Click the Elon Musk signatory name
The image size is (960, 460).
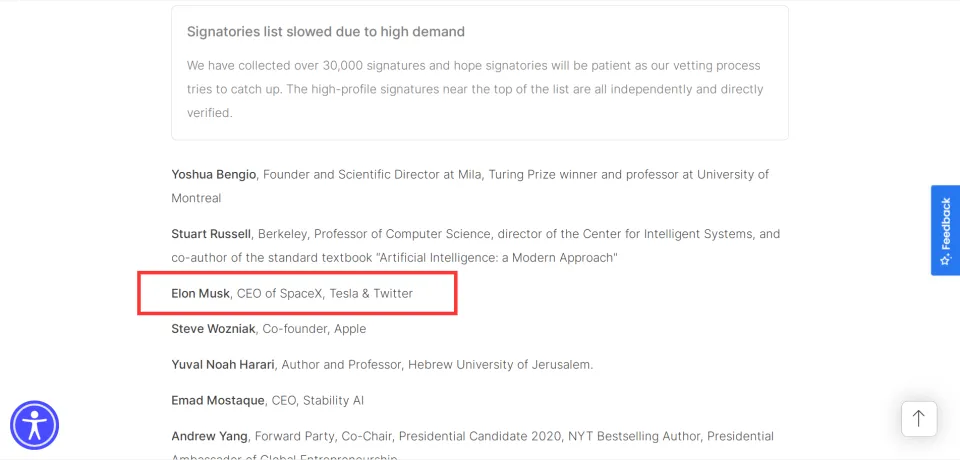201,294
